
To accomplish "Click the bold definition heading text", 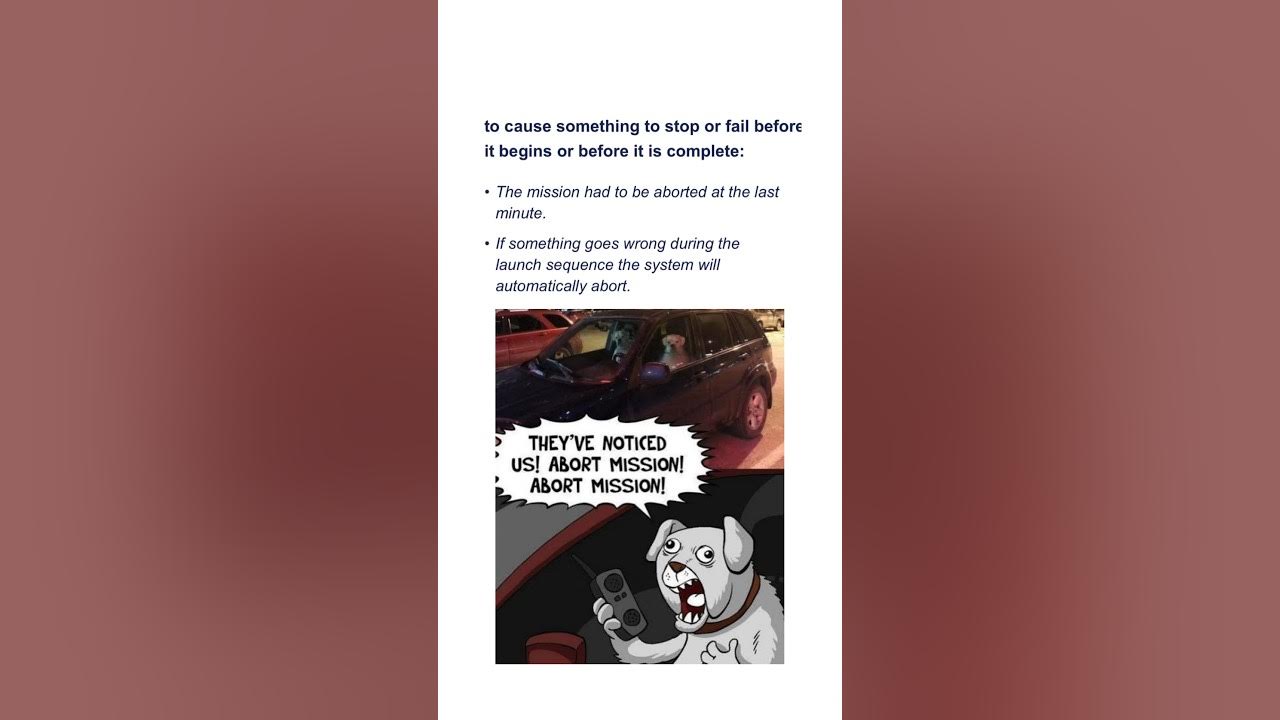I will [643, 139].
